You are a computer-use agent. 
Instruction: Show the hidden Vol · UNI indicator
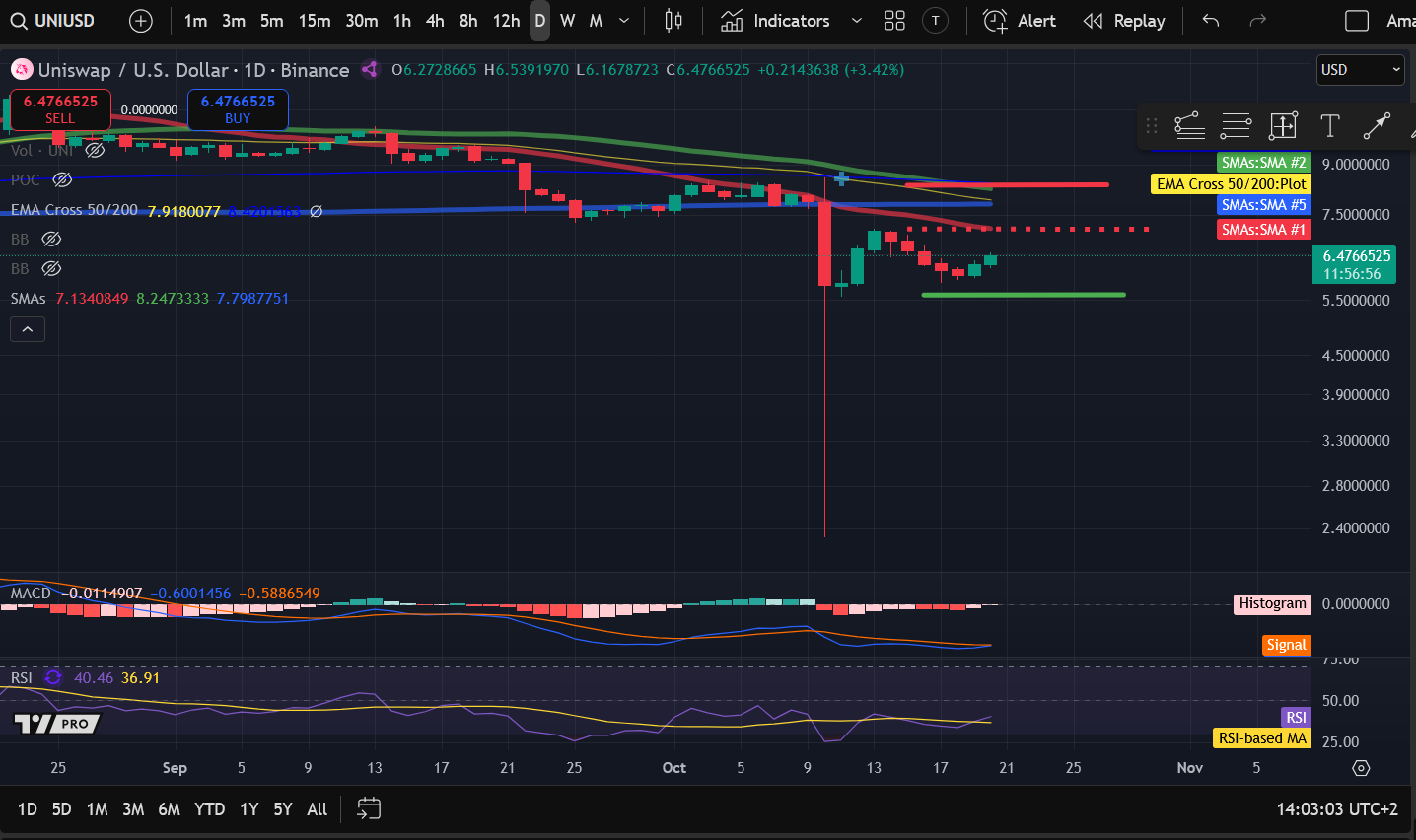(95, 151)
